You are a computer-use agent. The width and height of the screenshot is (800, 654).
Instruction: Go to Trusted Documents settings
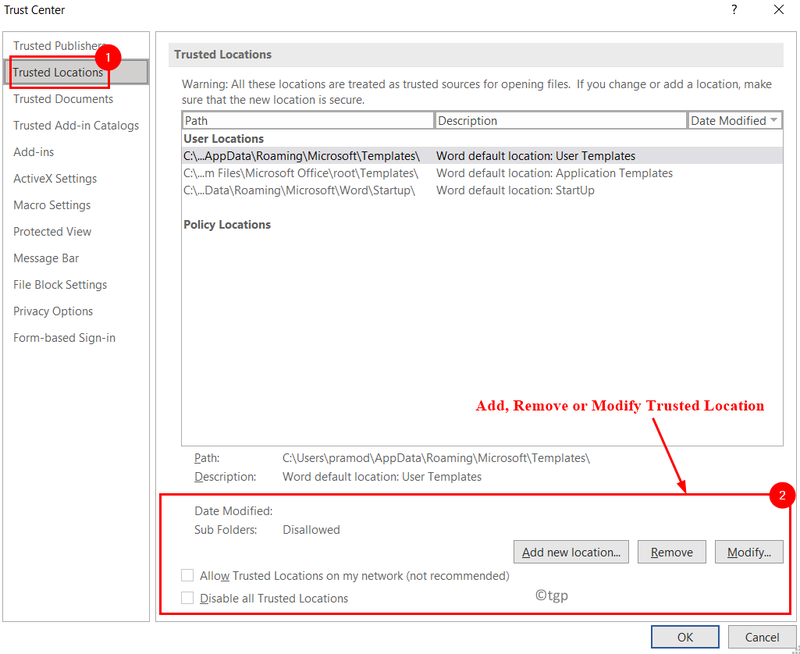63,99
